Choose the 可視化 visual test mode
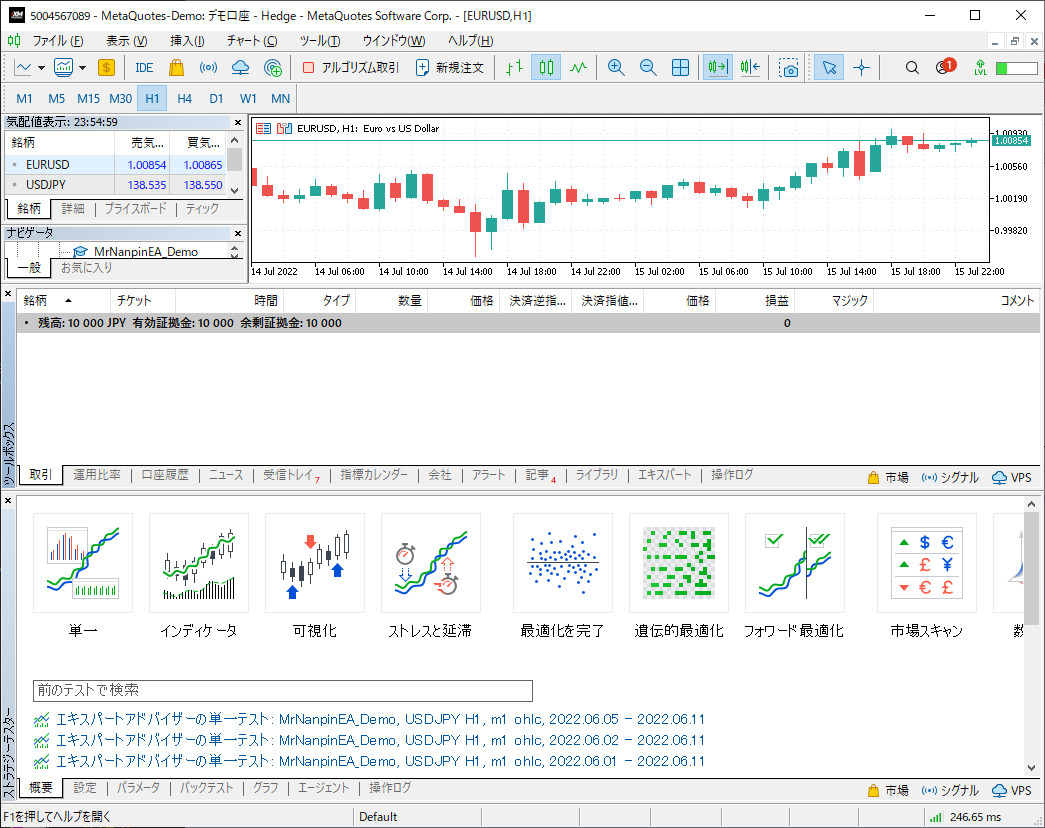Screen dimensions: 1045x828 [315, 577]
